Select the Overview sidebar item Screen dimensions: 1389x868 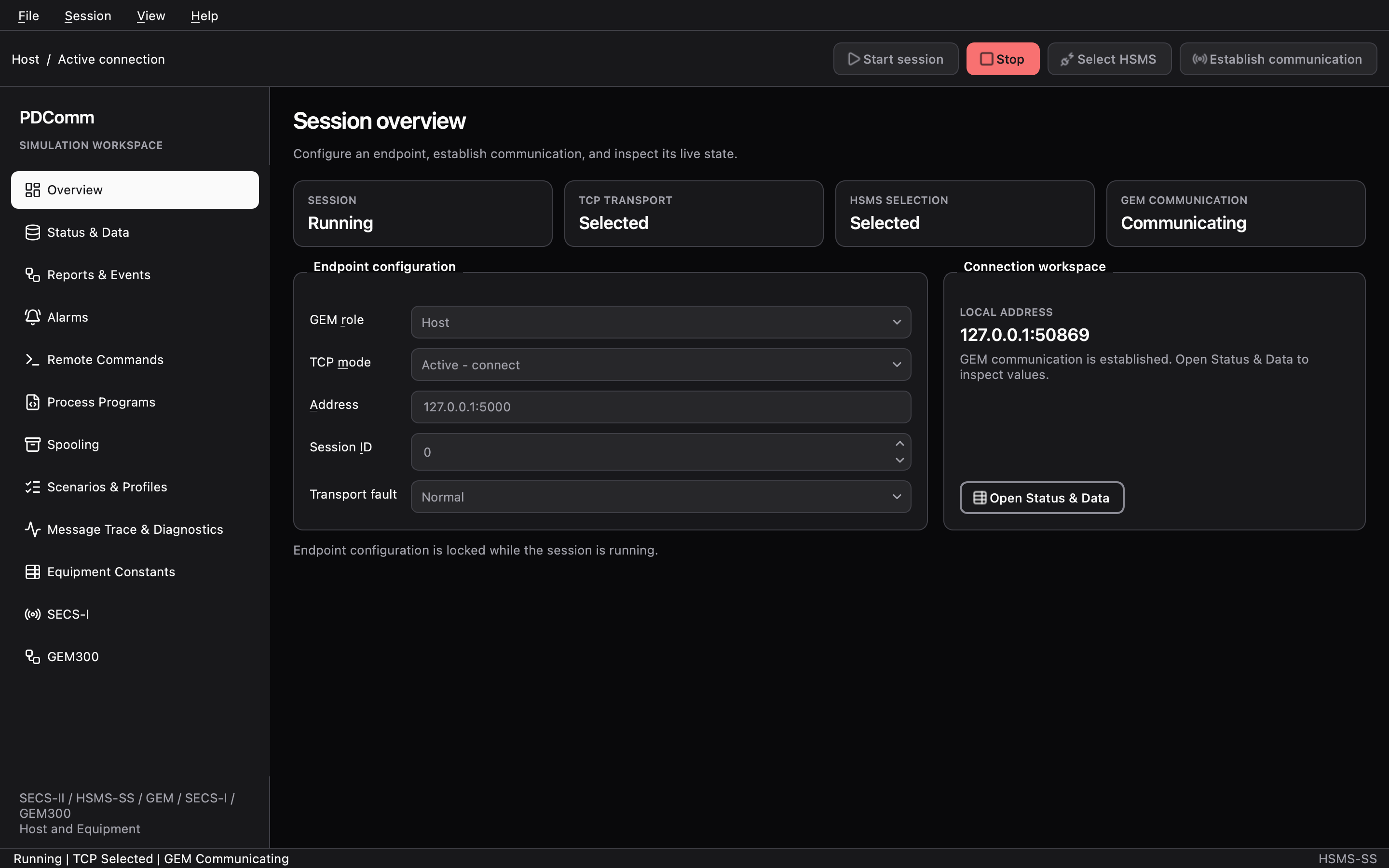pos(135,190)
